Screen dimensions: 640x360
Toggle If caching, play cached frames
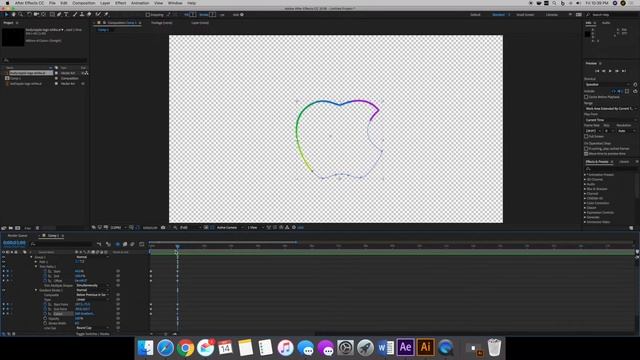586,149
